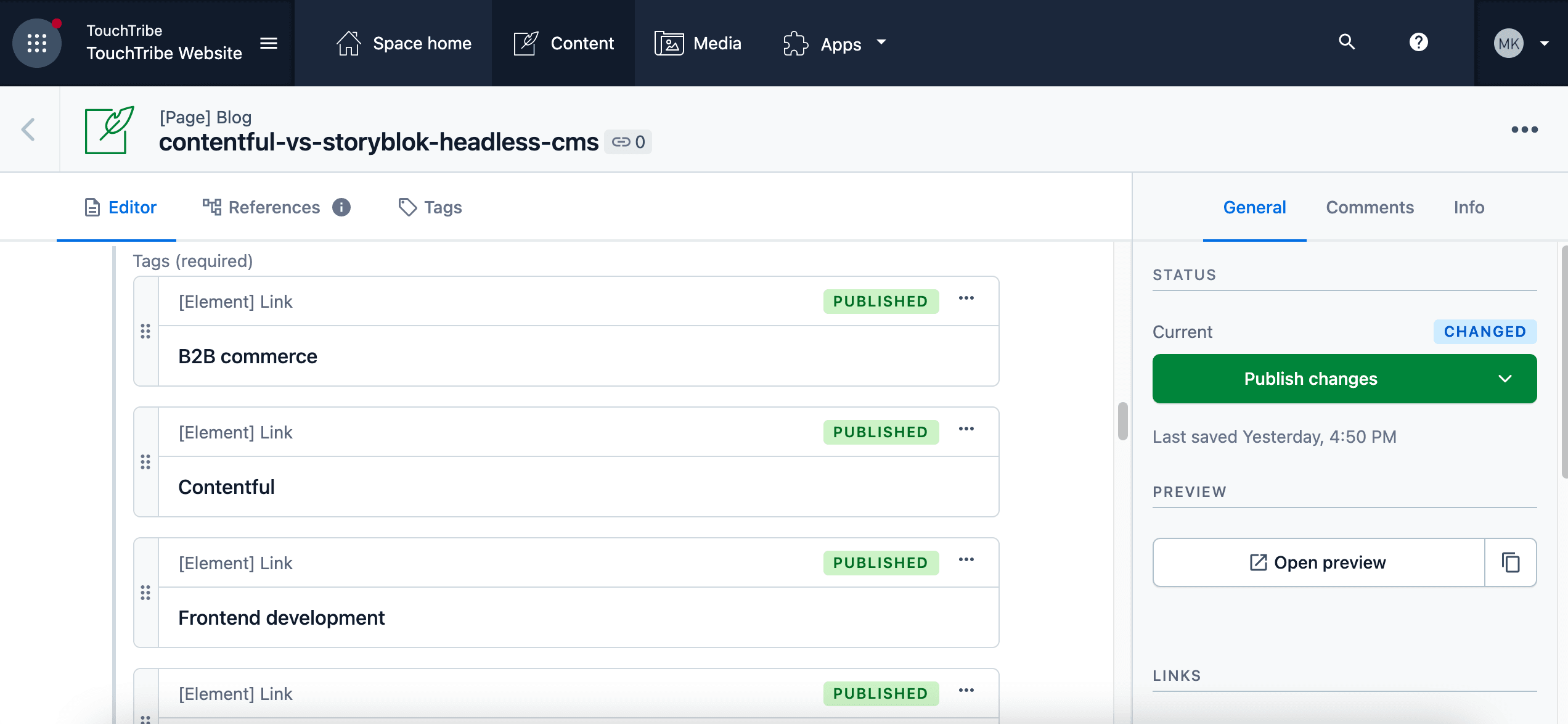Open actions menu for the fourth Link card
Viewport: 1568px width, 724px height.
(966, 691)
